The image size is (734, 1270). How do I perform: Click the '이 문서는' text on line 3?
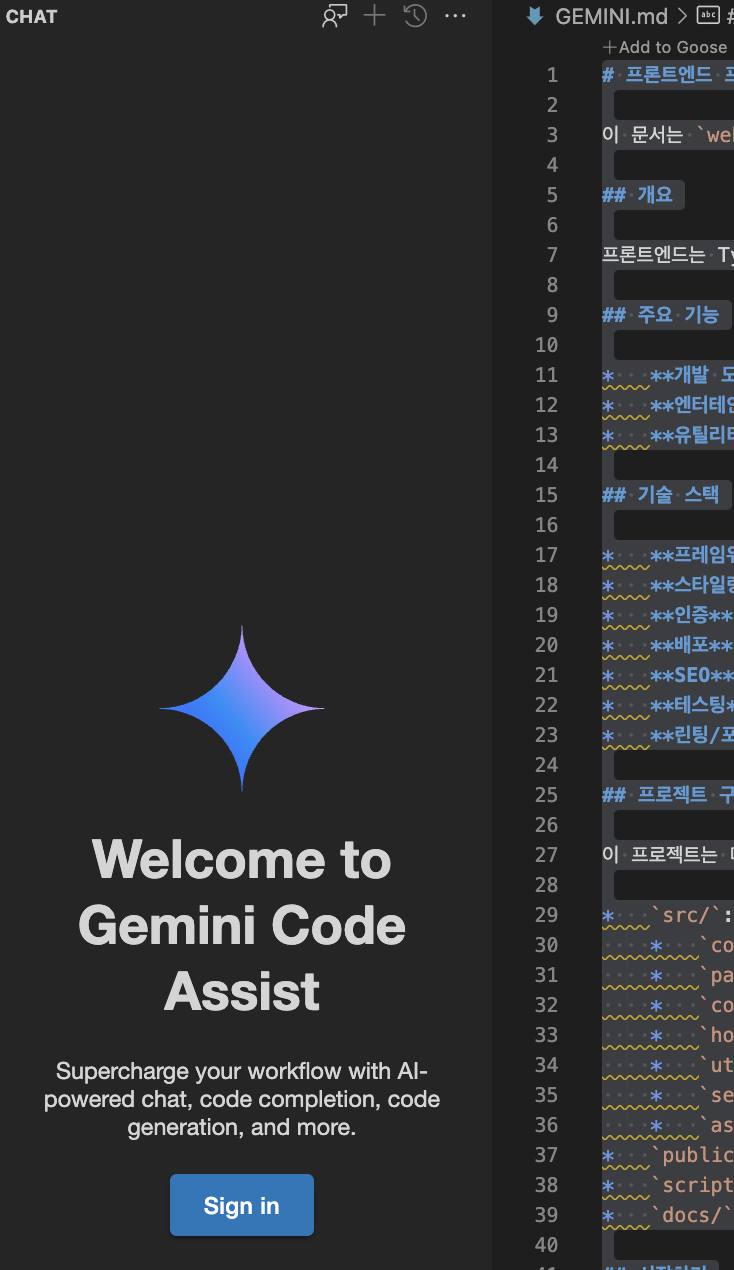pyautogui.click(x=642, y=135)
